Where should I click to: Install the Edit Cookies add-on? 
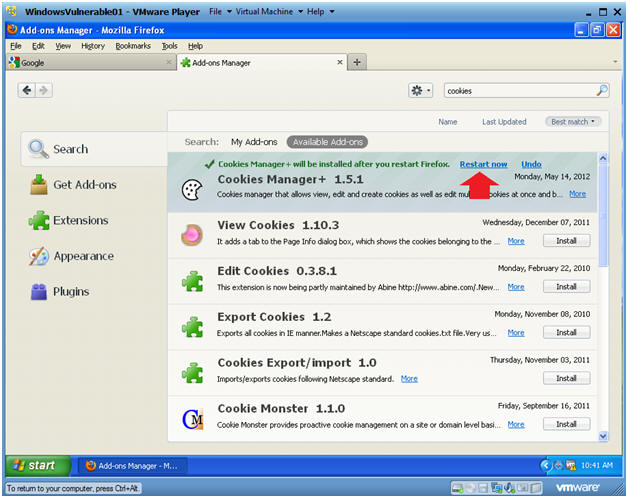click(x=566, y=287)
